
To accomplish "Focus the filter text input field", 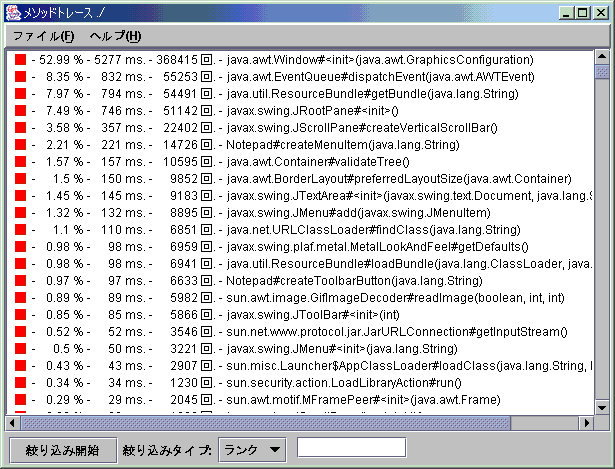I will coord(351,447).
